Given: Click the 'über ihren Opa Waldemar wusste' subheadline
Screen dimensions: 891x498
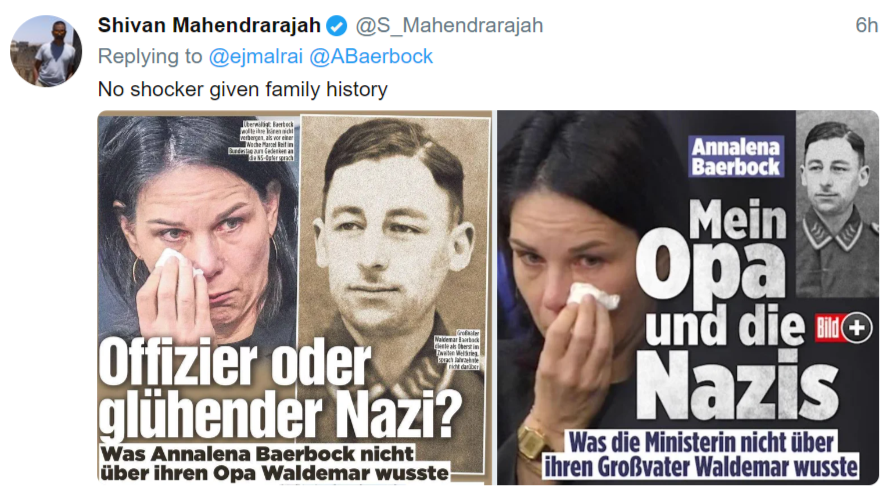Looking at the screenshot, I should (274, 473).
